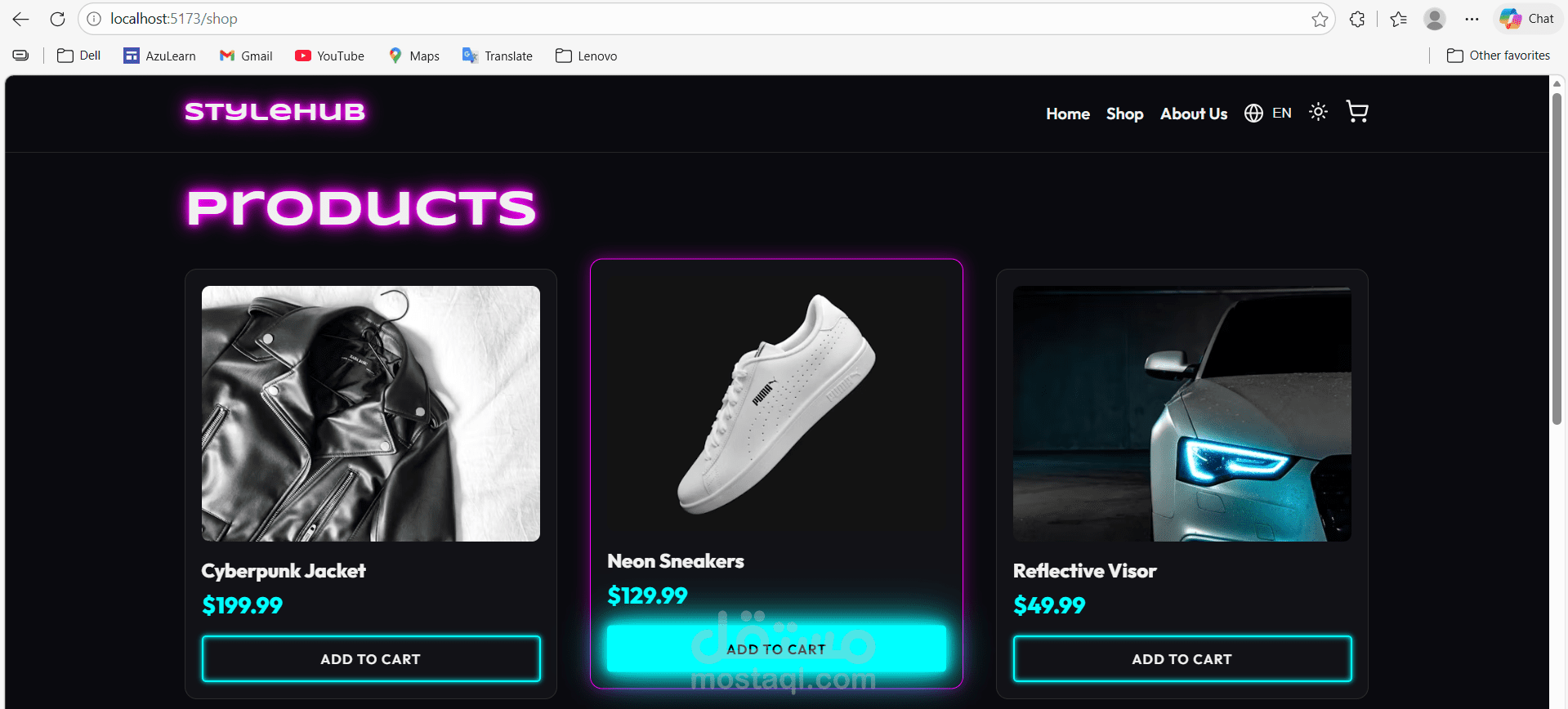This screenshot has width=1568, height=709.
Task: Add Cyberpunk Jacket to cart
Action: (370, 658)
